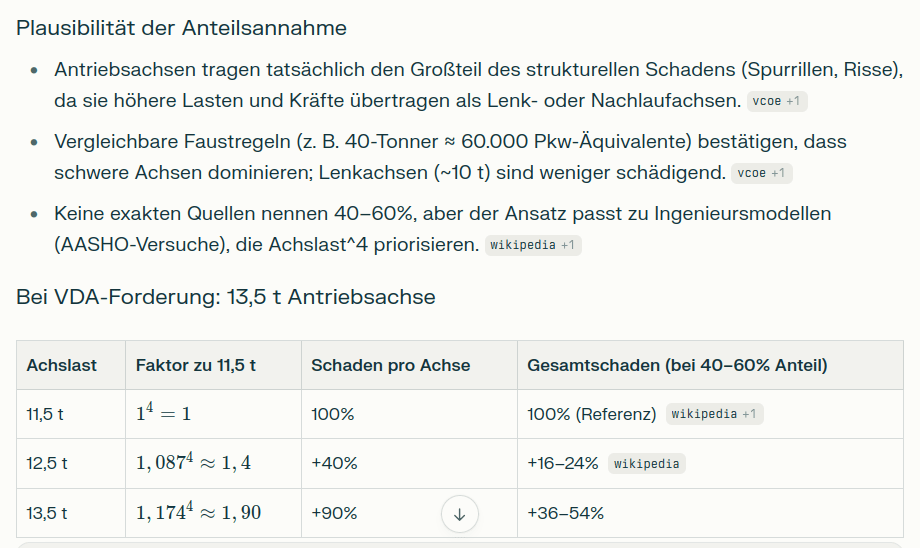The width and height of the screenshot is (920, 548).
Task: Click the formula "1,174⁴ ≈ 1,90"
Action: [x=198, y=512]
